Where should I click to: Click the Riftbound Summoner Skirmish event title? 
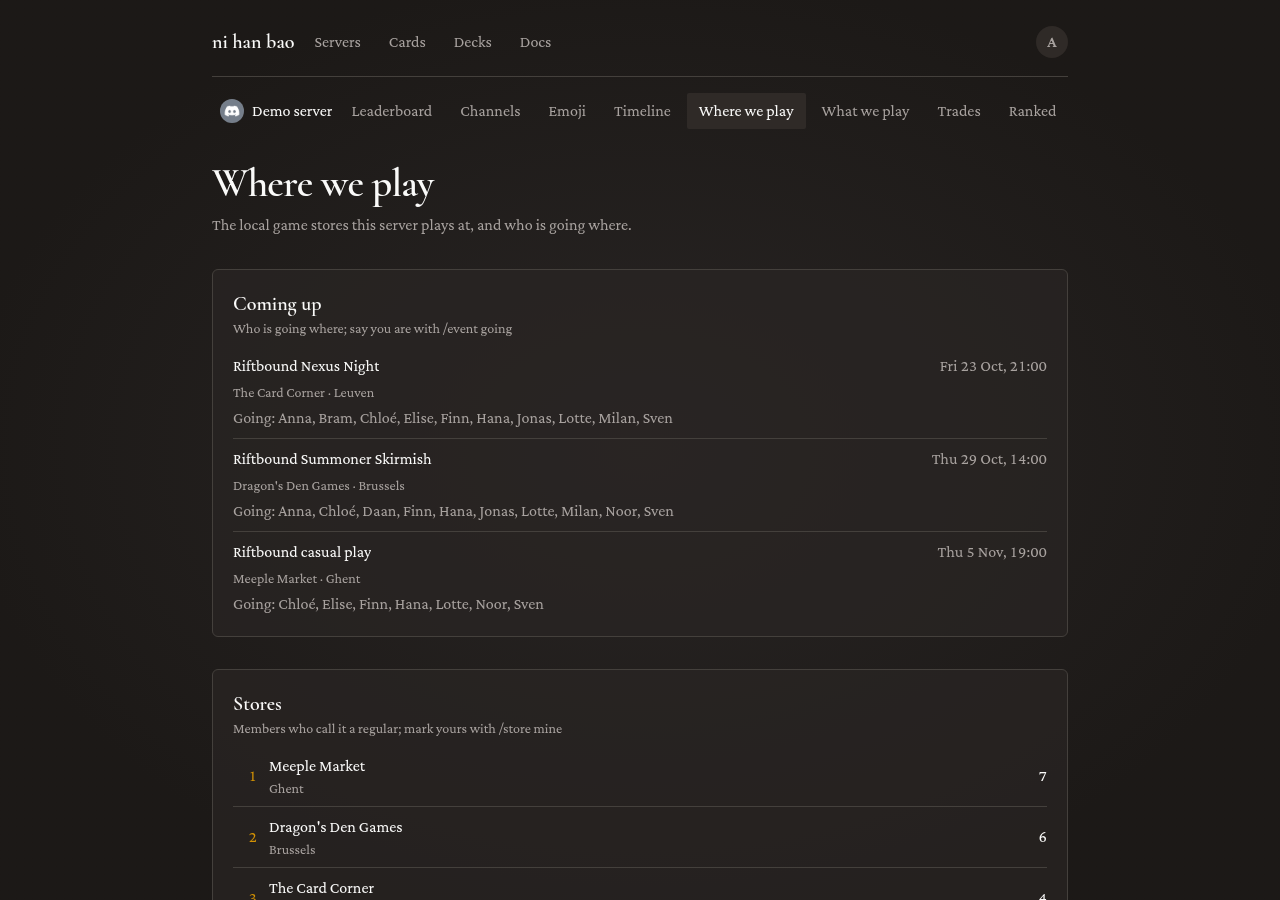pyautogui.click(x=332, y=459)
